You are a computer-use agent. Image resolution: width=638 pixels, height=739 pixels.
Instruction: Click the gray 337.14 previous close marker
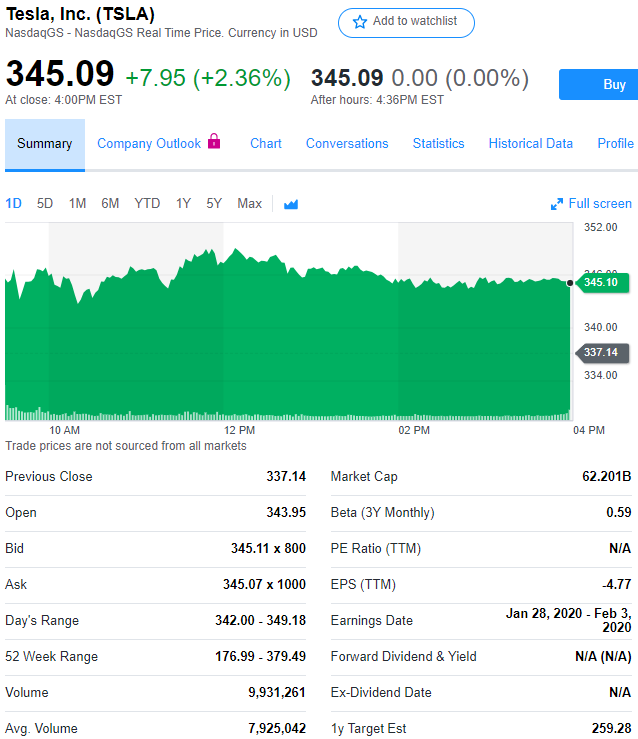603,353
